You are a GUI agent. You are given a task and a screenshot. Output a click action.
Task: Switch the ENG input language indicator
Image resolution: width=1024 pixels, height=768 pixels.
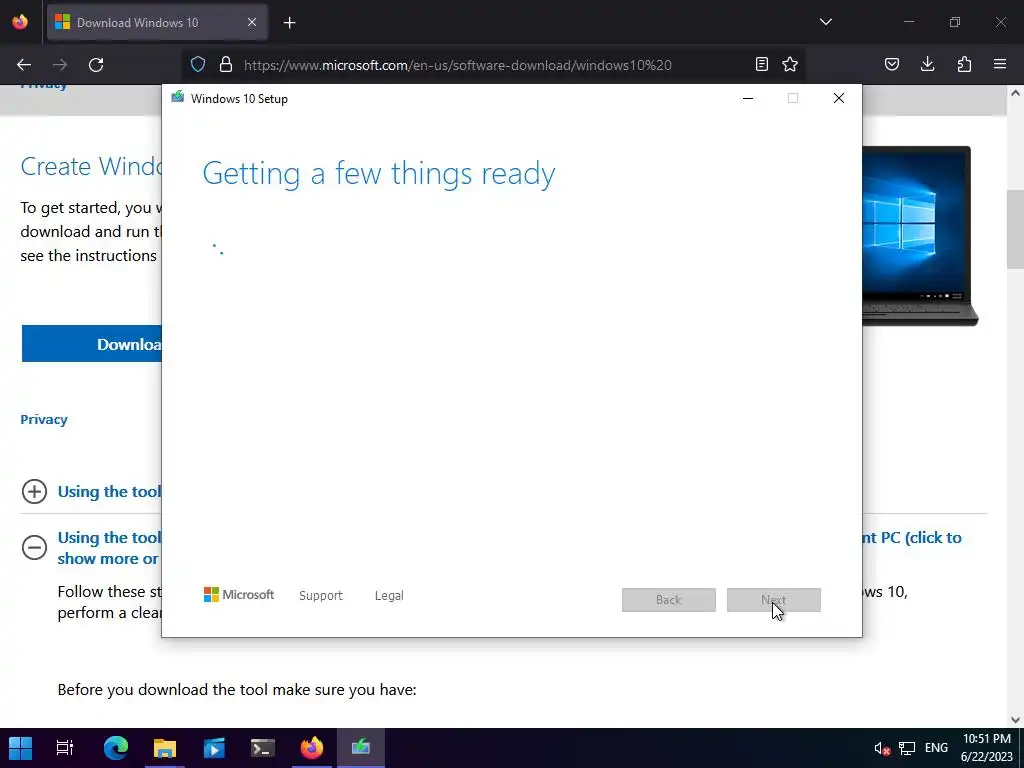click(x=936, y=748)
